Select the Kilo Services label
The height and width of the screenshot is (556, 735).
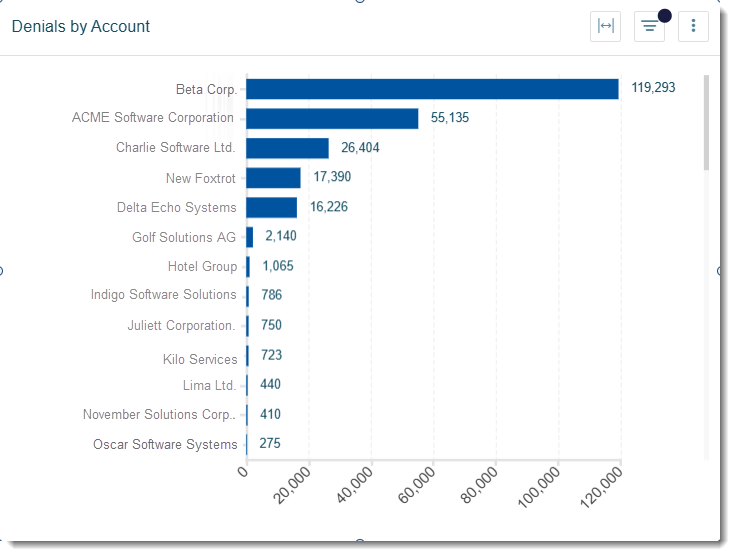[x=200, y=359]
